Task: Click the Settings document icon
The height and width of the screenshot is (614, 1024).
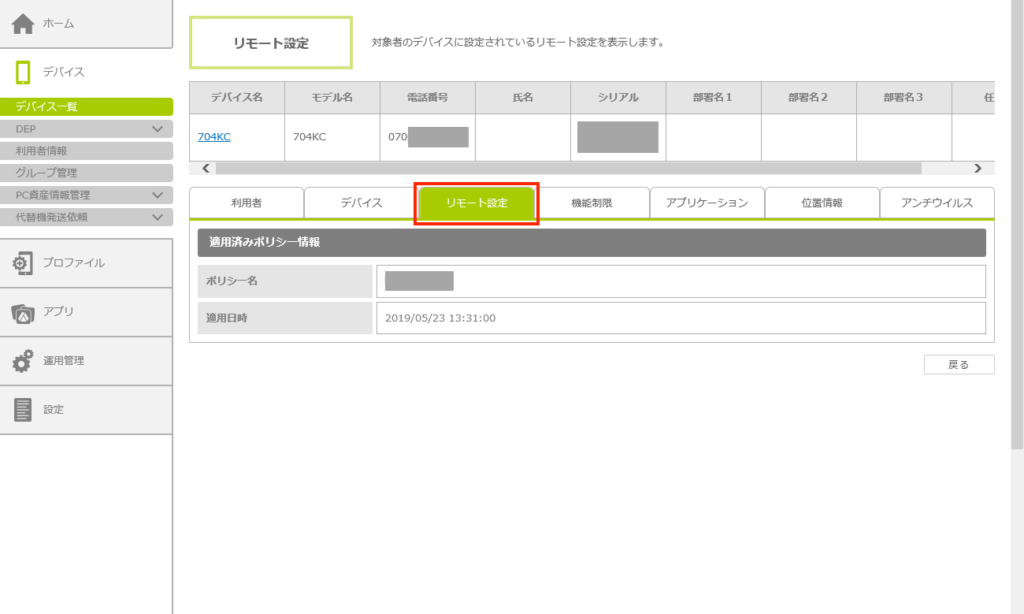Action: 23,410
